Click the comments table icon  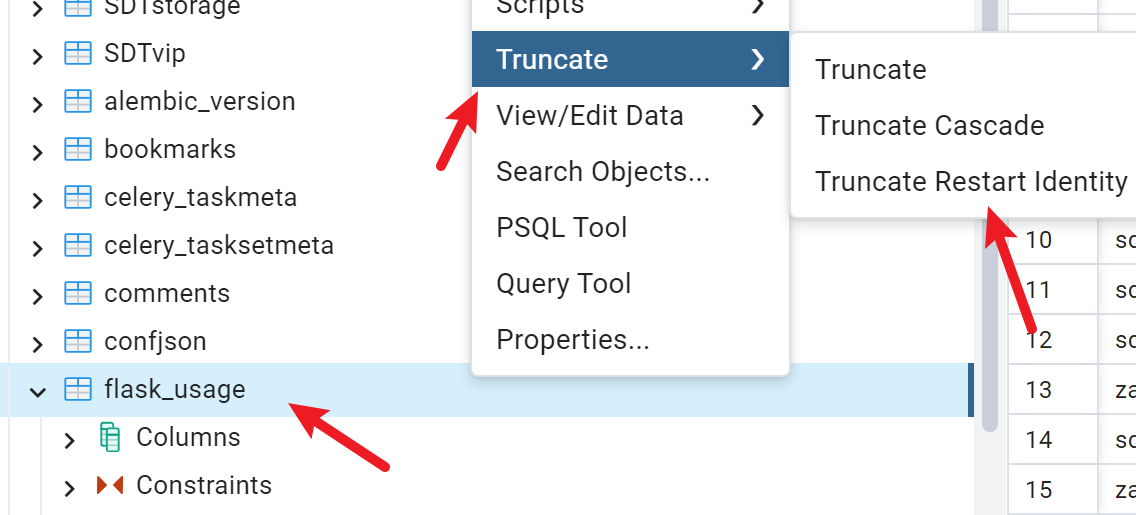77,294
